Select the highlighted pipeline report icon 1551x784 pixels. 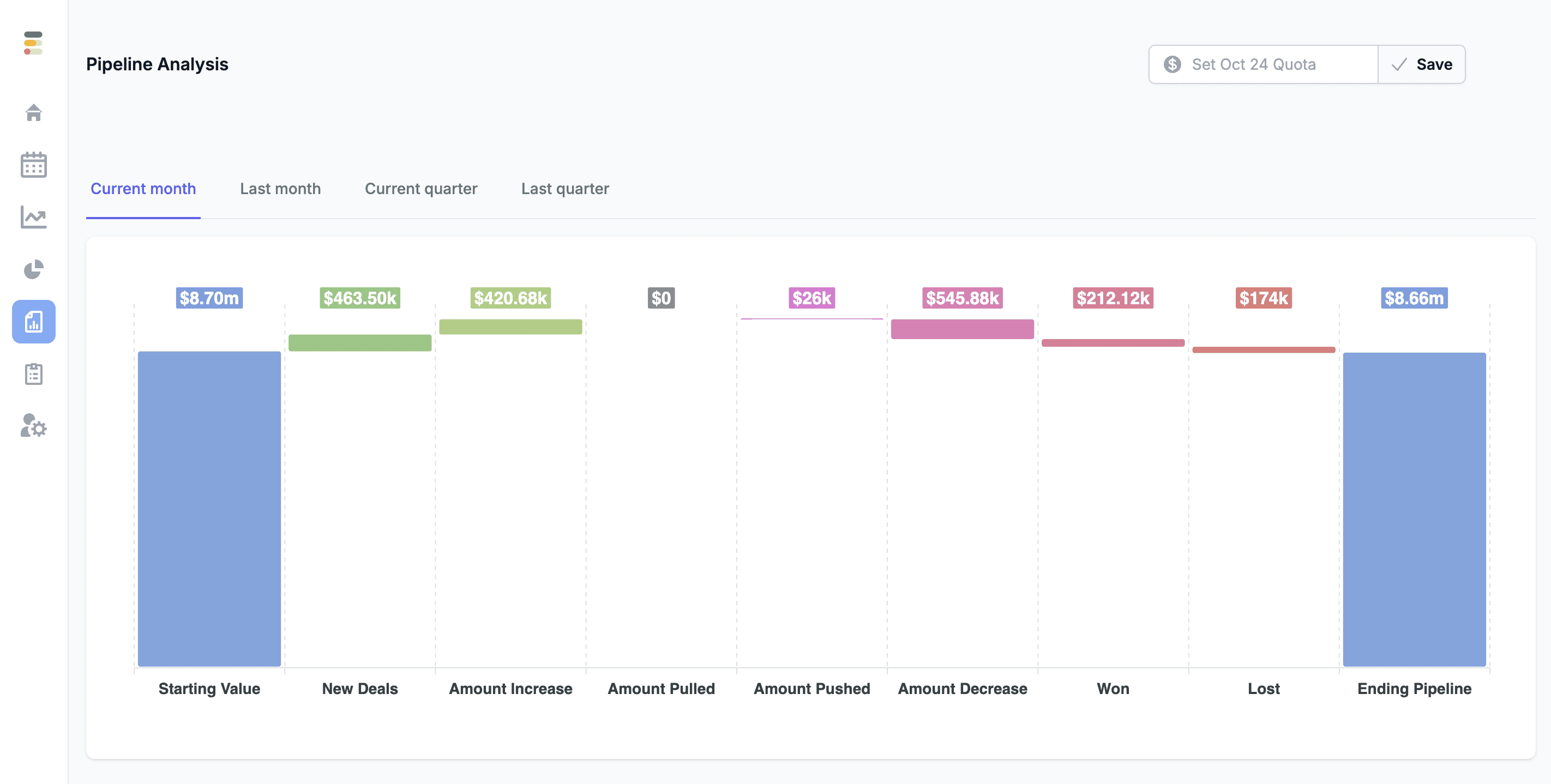point(34,322)
